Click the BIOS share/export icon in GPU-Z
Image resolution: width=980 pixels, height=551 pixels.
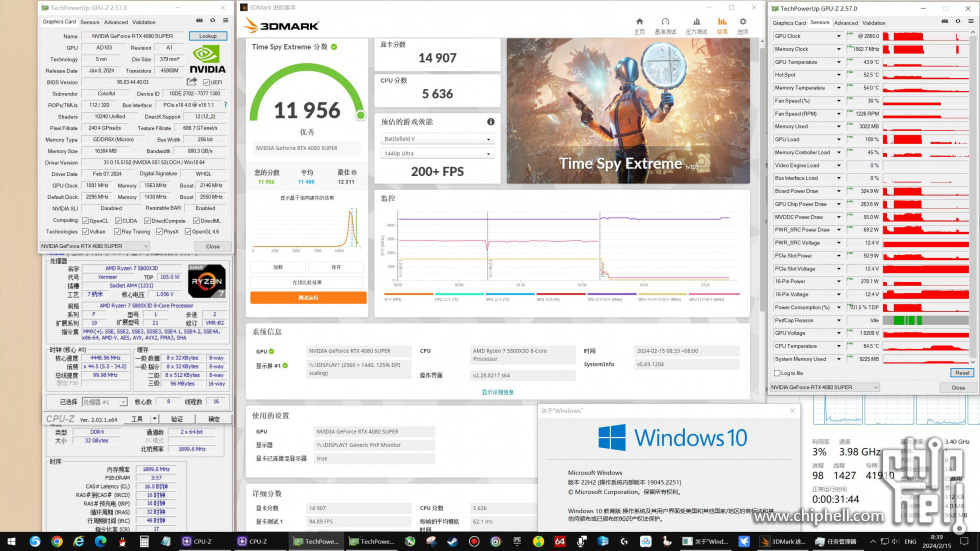coord(191,82)
